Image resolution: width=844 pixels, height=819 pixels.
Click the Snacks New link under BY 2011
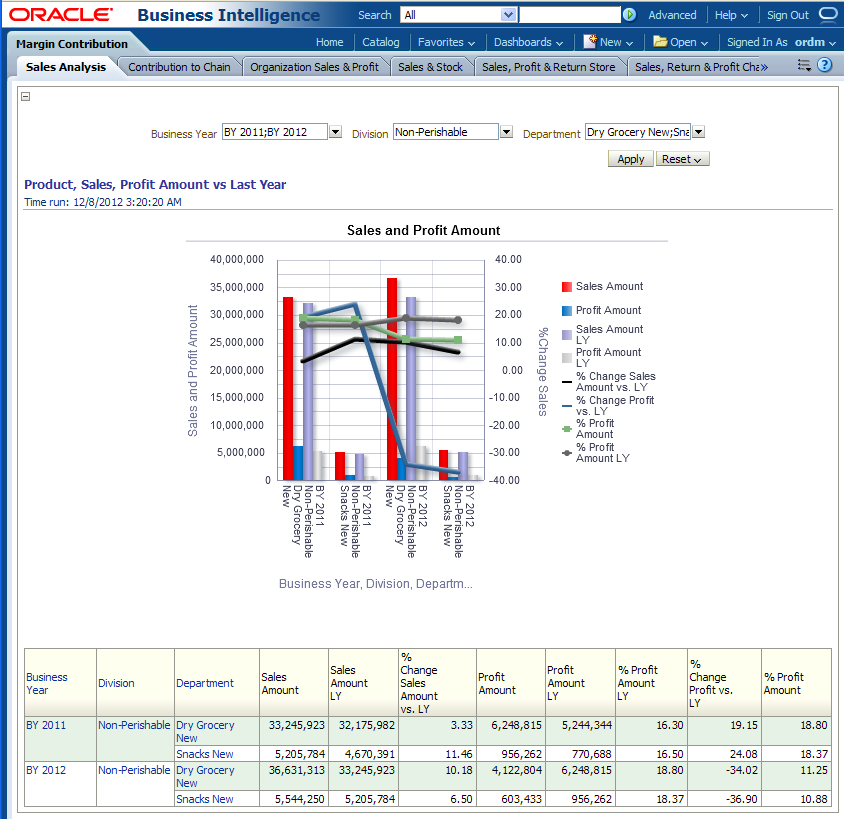(x=204, y=754)
